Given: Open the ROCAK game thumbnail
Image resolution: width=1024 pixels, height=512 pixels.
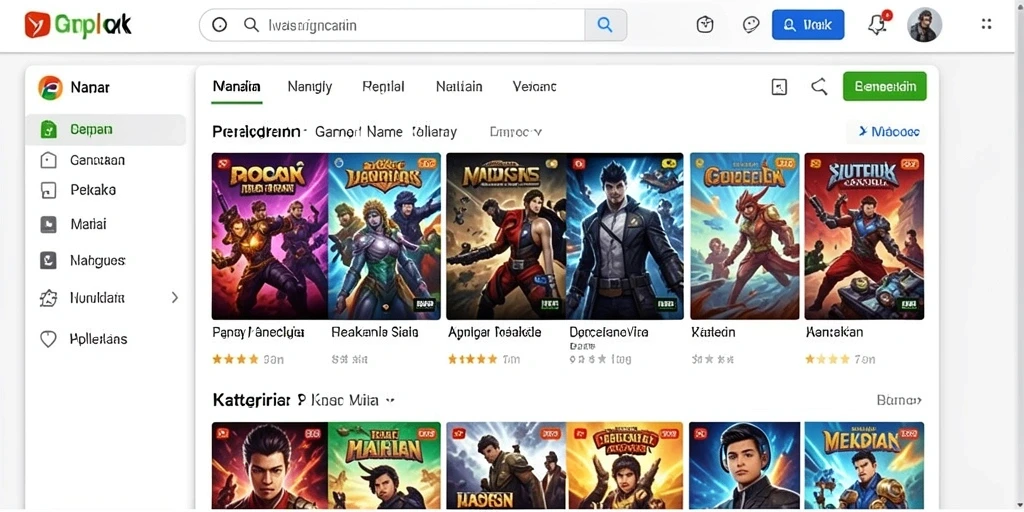Looking at the screenshot, I should pos(270,236).
